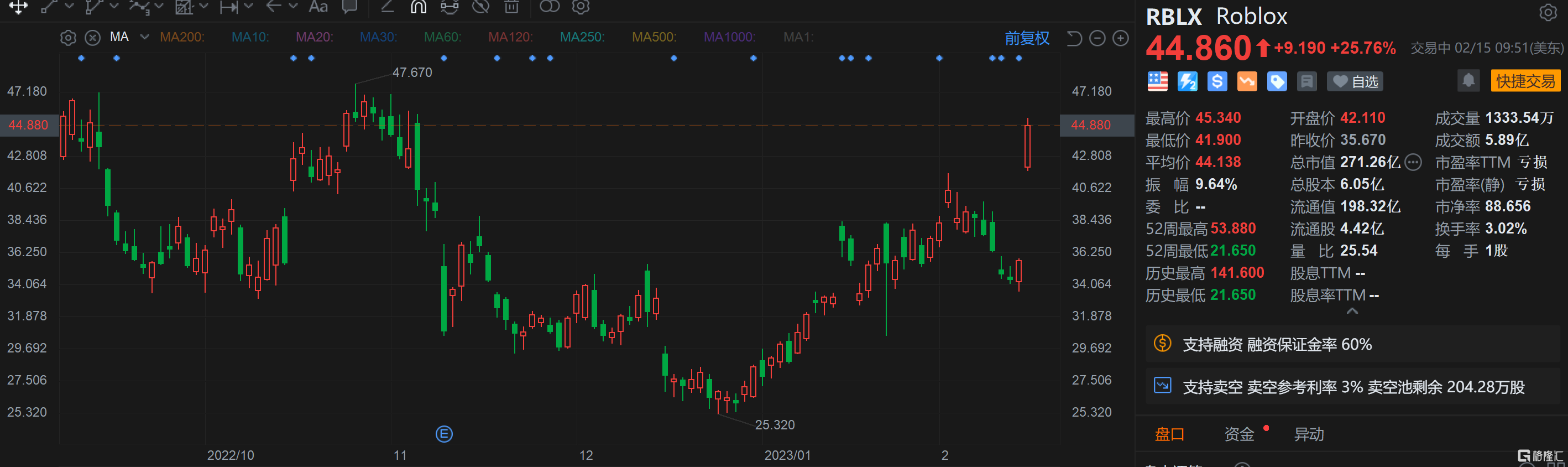Image resolution: width=1568 pixels, height=467 pixels.
Task: Select the arrow annotation tool
Action: [x=274, y=7]
